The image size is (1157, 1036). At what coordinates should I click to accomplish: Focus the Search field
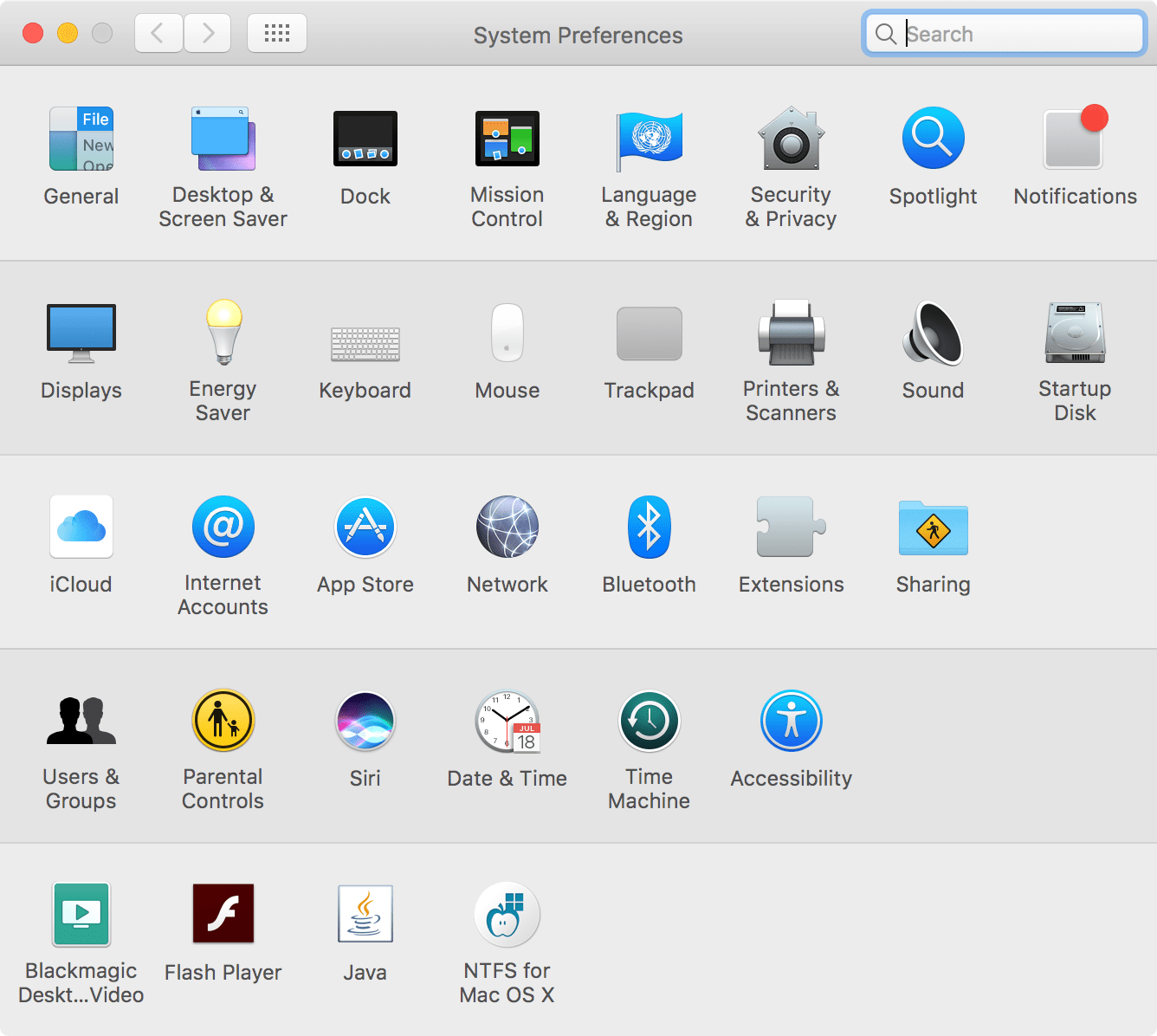[x=1005, y=34]
